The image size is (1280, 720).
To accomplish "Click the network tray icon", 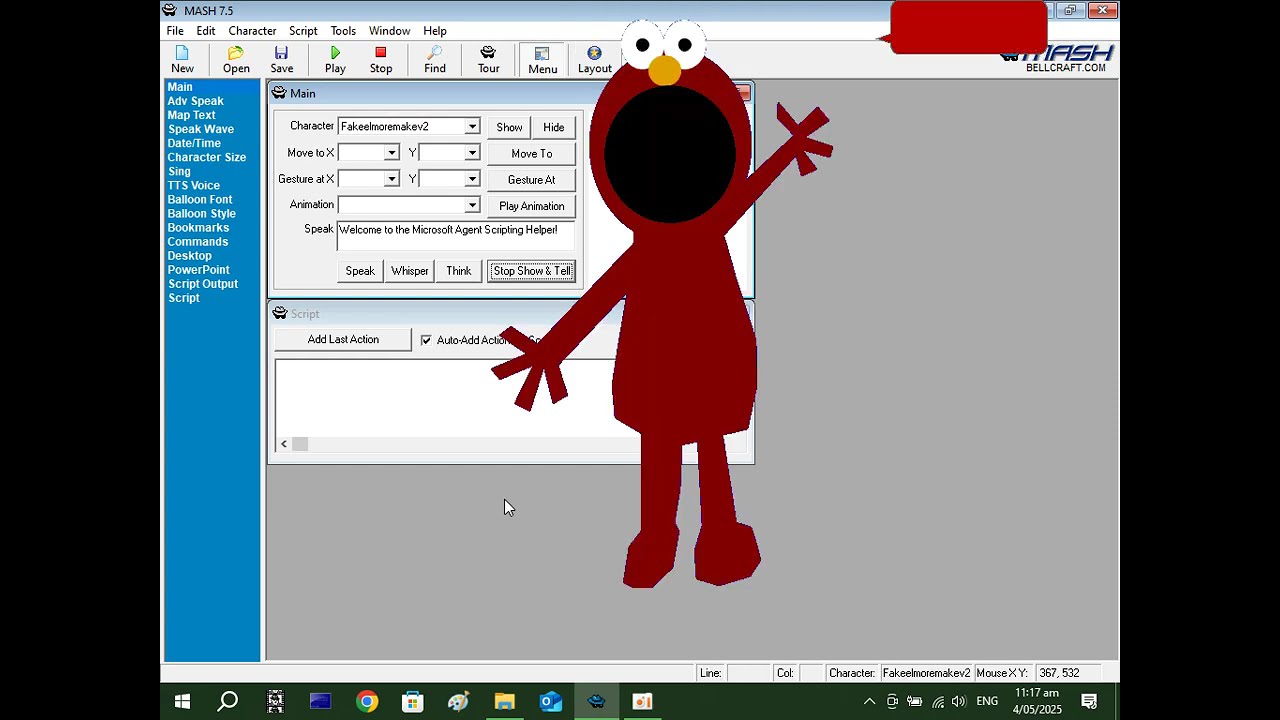I will coord(938,702).
